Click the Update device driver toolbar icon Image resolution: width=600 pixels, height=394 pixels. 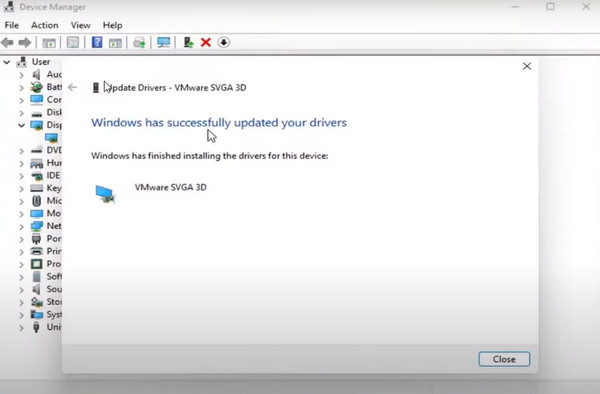point(188,42)
